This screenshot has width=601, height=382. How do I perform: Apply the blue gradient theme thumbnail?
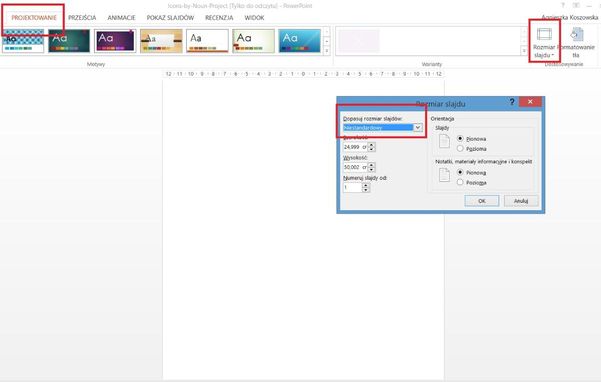click(299, 41)
